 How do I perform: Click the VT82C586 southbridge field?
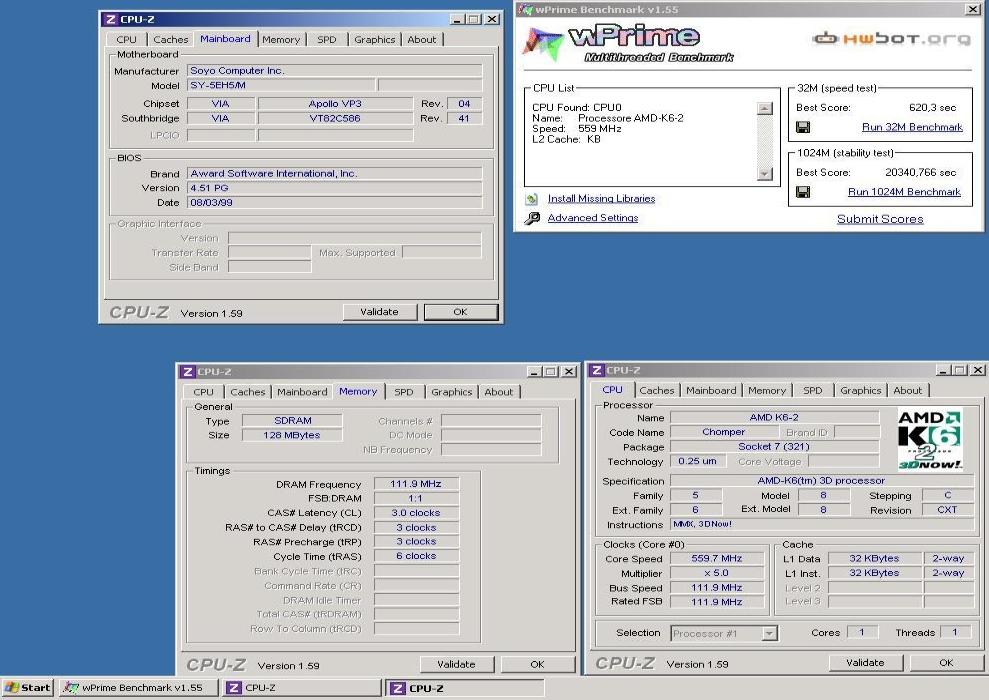335,119
